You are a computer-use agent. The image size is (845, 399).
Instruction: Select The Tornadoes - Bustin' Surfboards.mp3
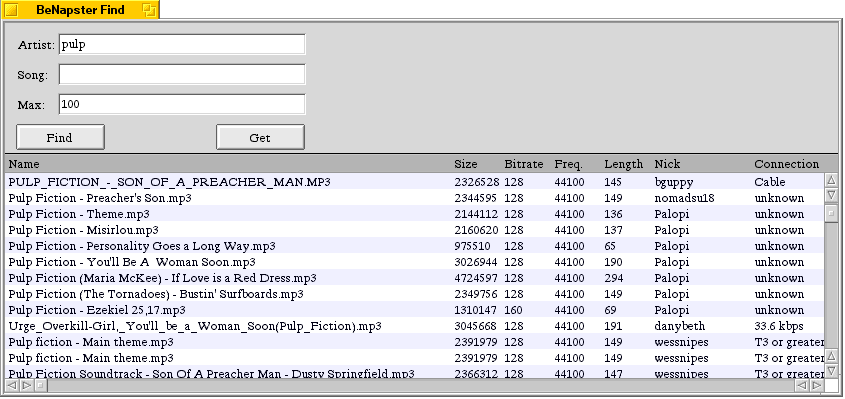(x=414, y=294)
